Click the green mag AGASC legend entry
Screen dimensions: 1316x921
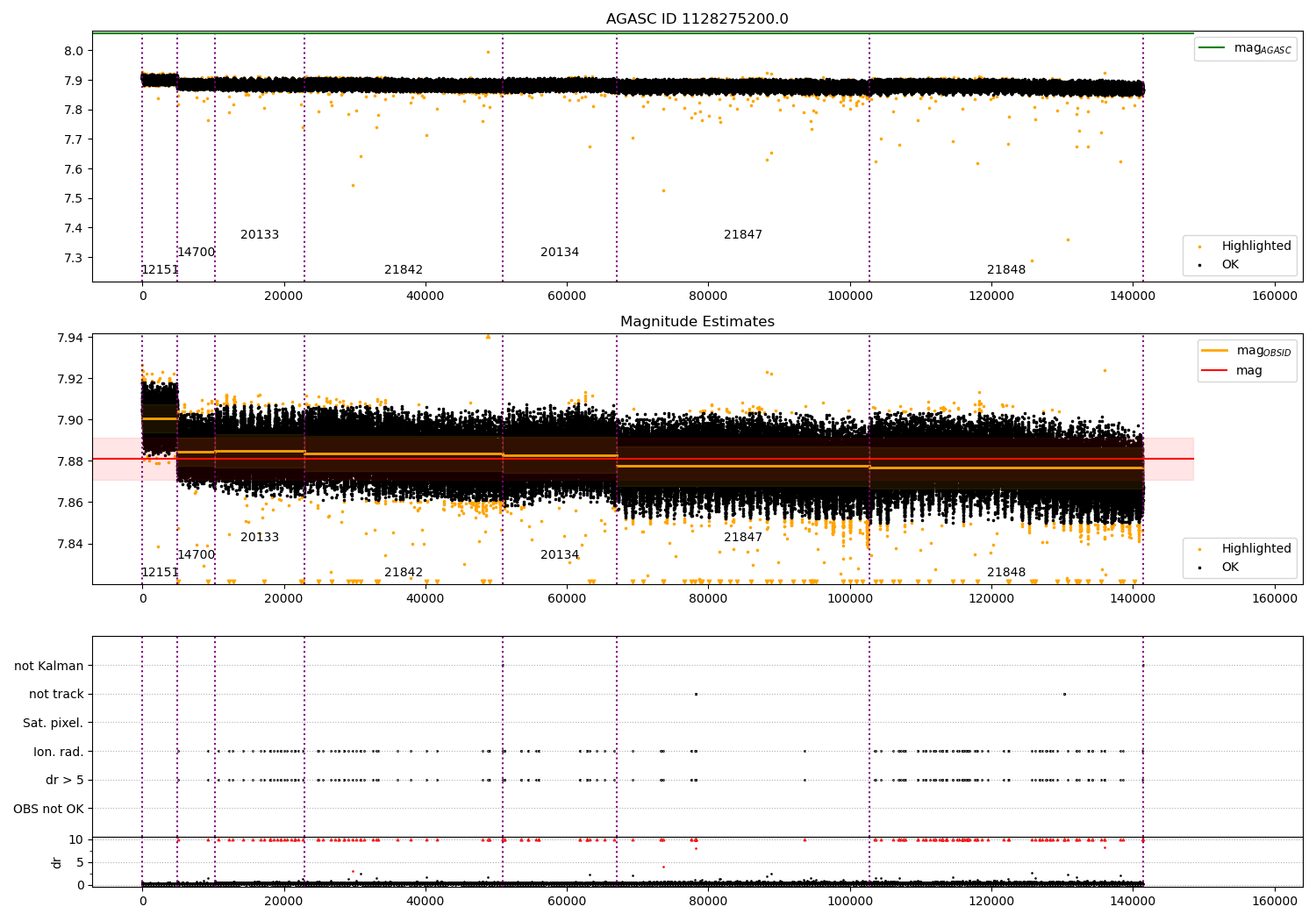click(1246, 48)
